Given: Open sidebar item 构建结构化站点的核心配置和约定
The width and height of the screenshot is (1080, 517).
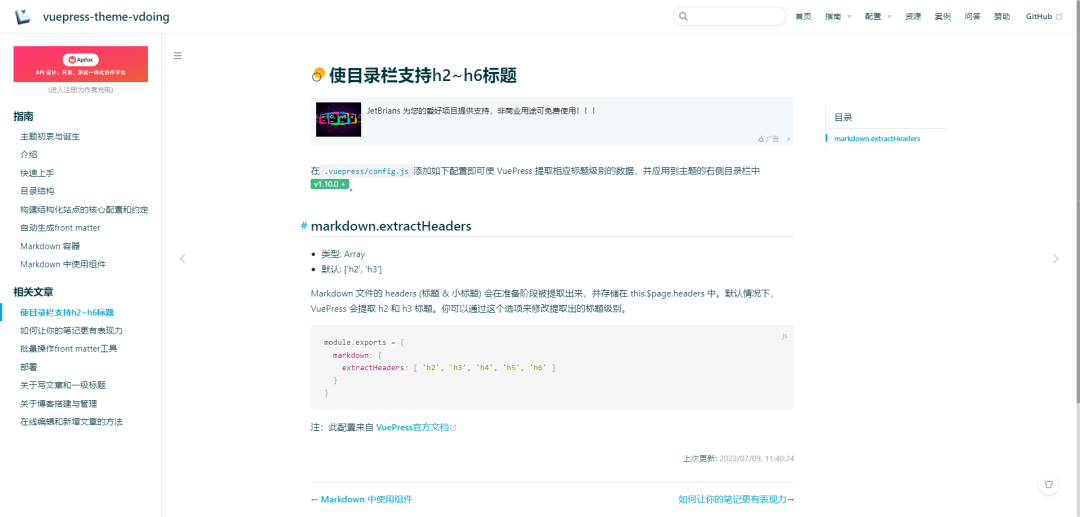Looking at the screenshot, I should click(84, 209).
